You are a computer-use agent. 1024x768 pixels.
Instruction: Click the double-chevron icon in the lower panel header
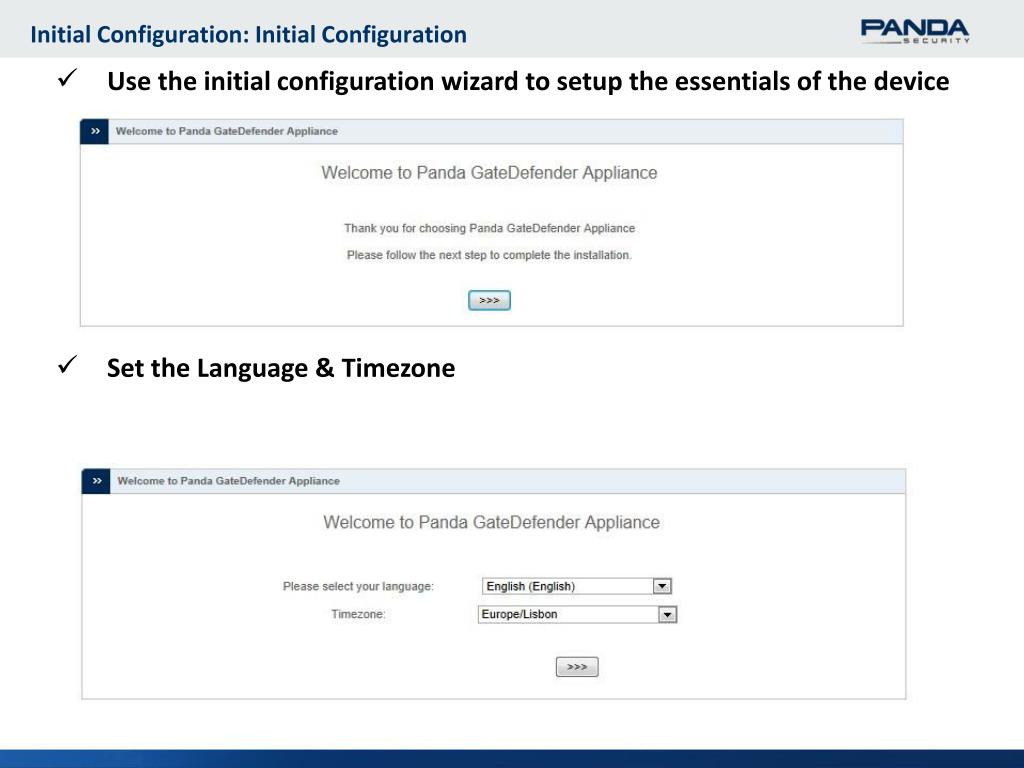coord(96,481)
